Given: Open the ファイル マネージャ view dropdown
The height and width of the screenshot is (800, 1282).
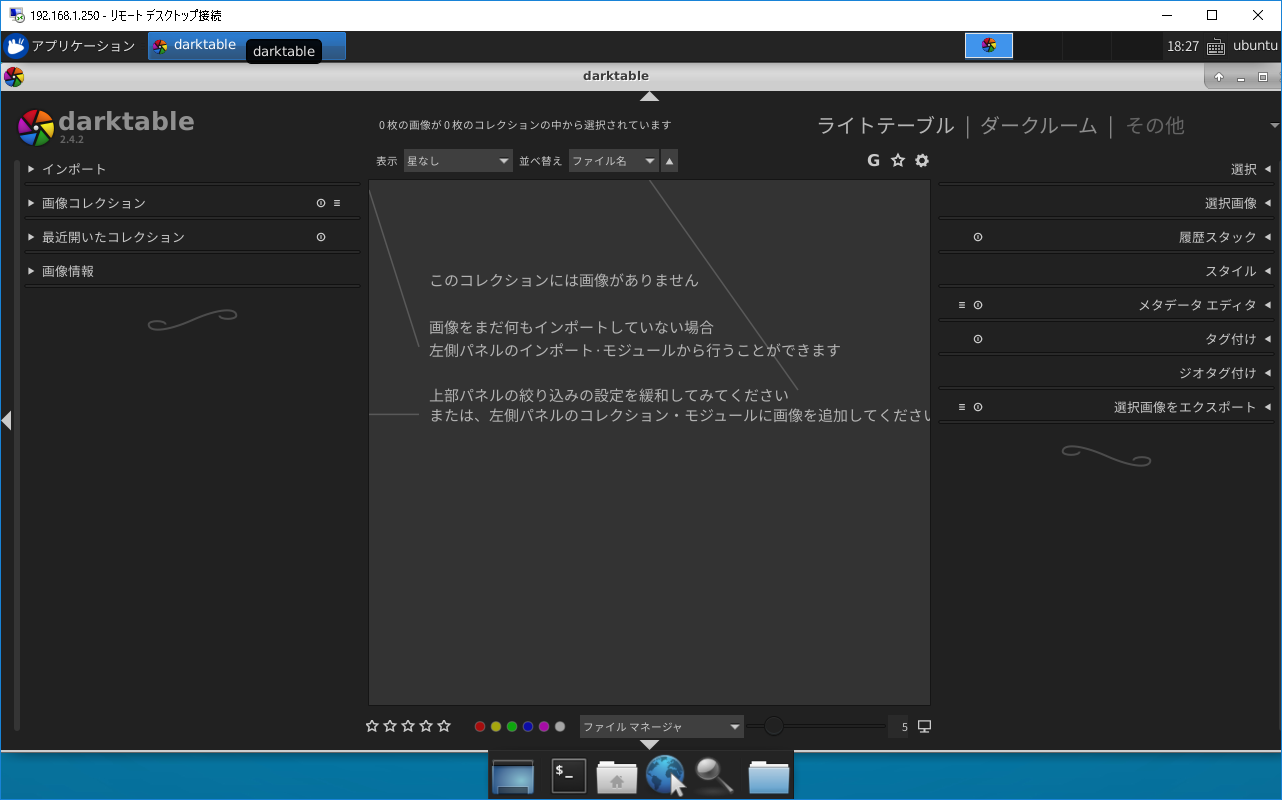Looking at the screenshot, I should (661, 726).
